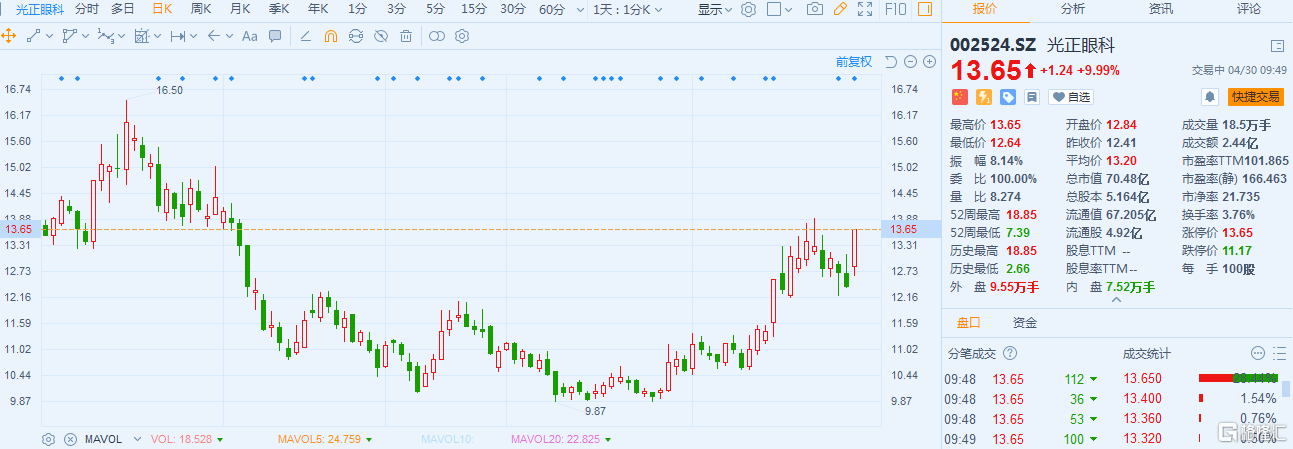Click the note document icon beside tags

1031,97
